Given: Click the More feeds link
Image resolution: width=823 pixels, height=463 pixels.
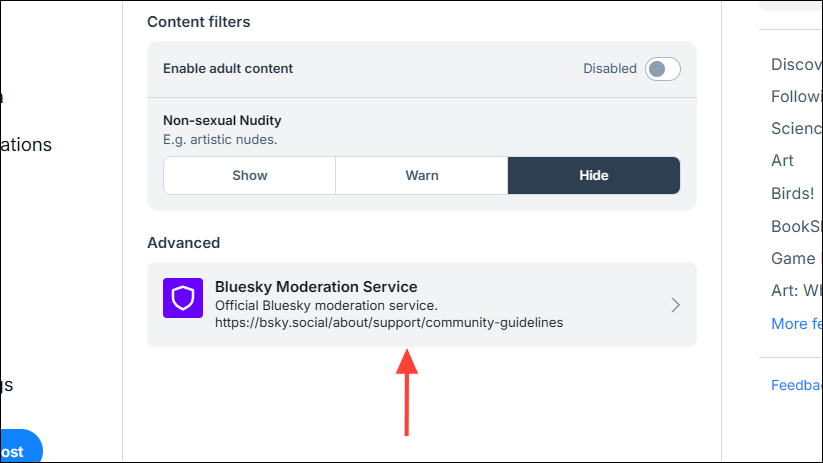Looking at the screenshot, I should [x=796, y=324].
